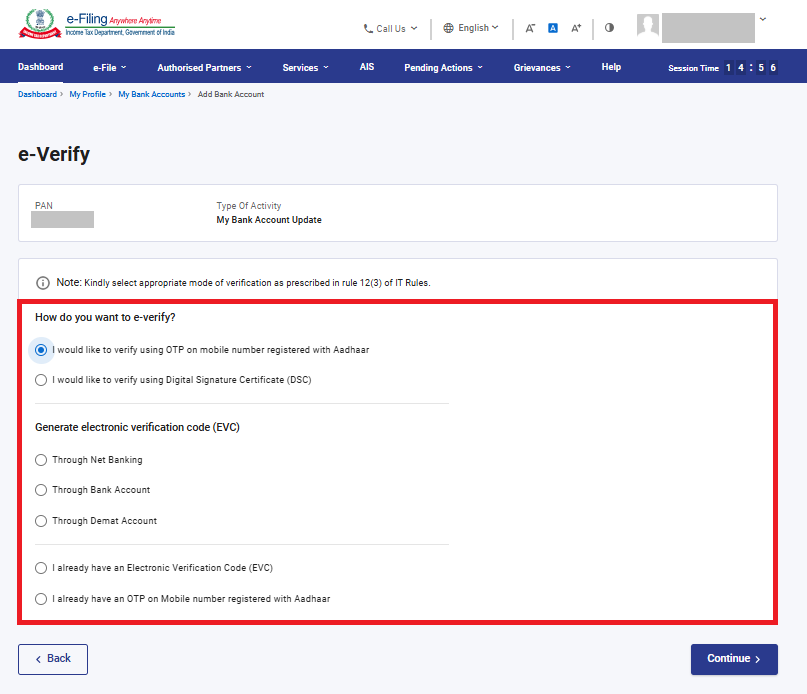Decrease font size with A- icon
This screenshot has width=807, height=694.
530,28
